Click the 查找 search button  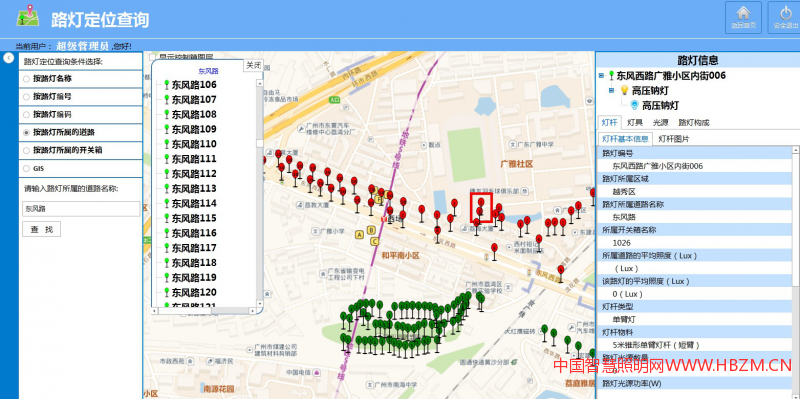(x=41, y=230)
